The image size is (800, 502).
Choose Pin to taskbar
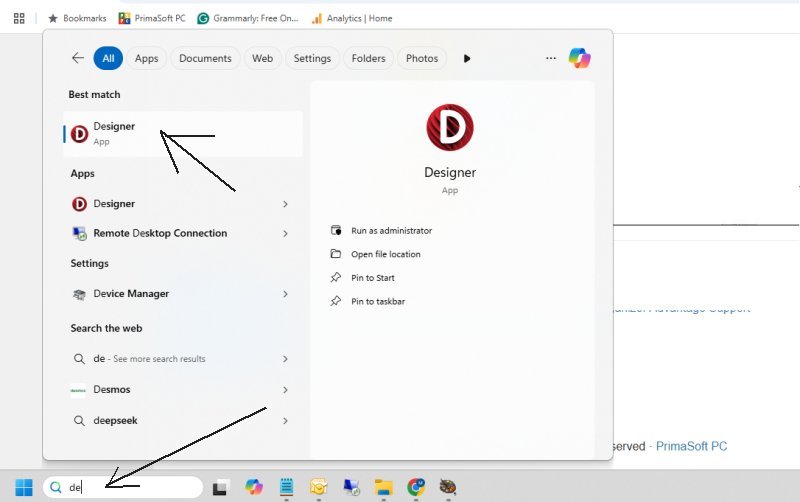[378, 302]
